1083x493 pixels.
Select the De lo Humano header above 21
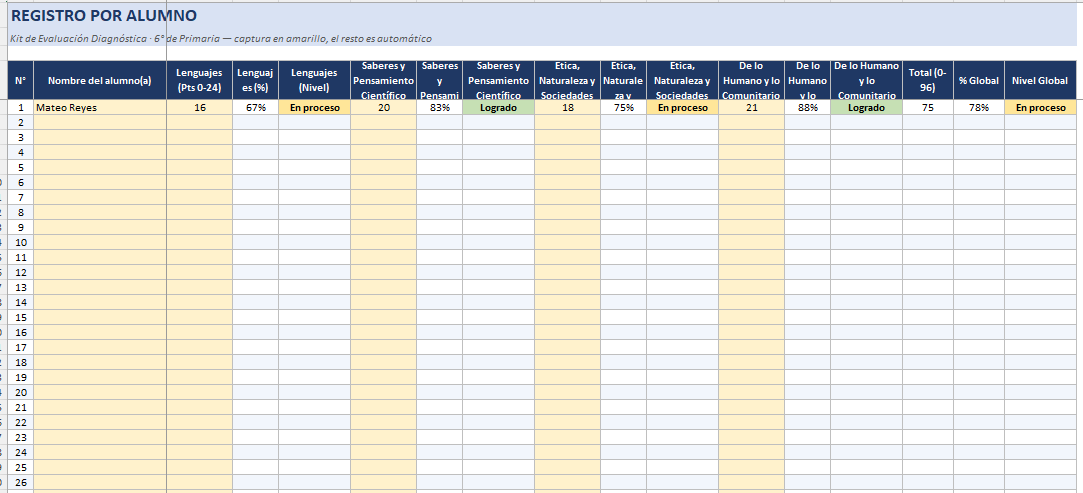(751, 80)
